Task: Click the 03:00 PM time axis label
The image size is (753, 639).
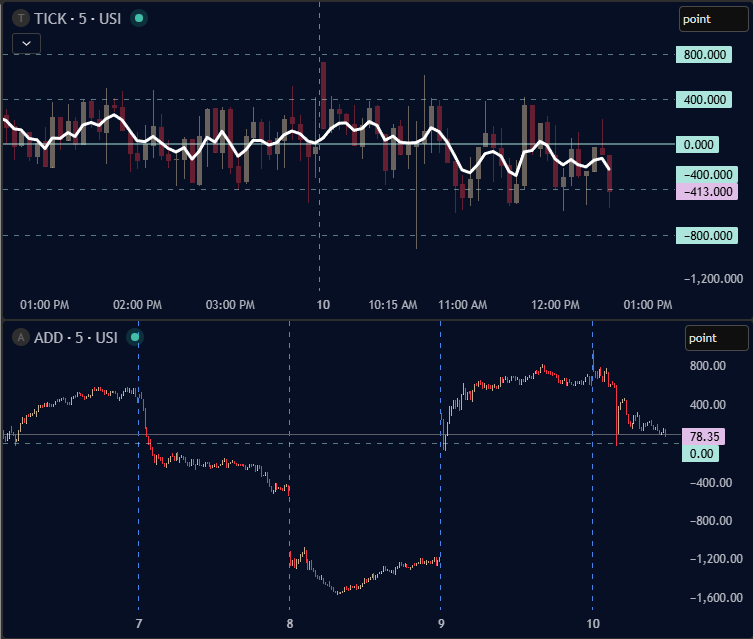Action: pos(230,305)
